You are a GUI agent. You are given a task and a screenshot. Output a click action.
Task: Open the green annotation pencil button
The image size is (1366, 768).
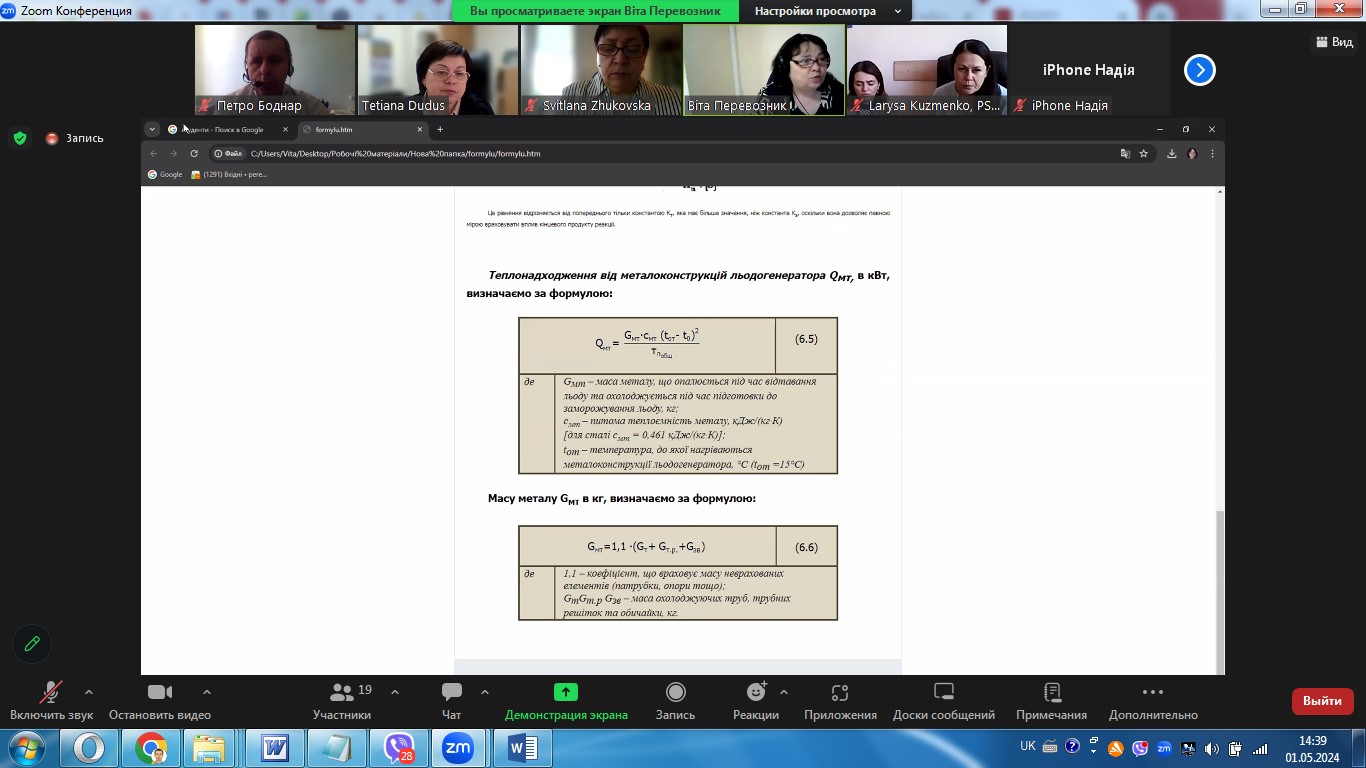click(32, 644)
